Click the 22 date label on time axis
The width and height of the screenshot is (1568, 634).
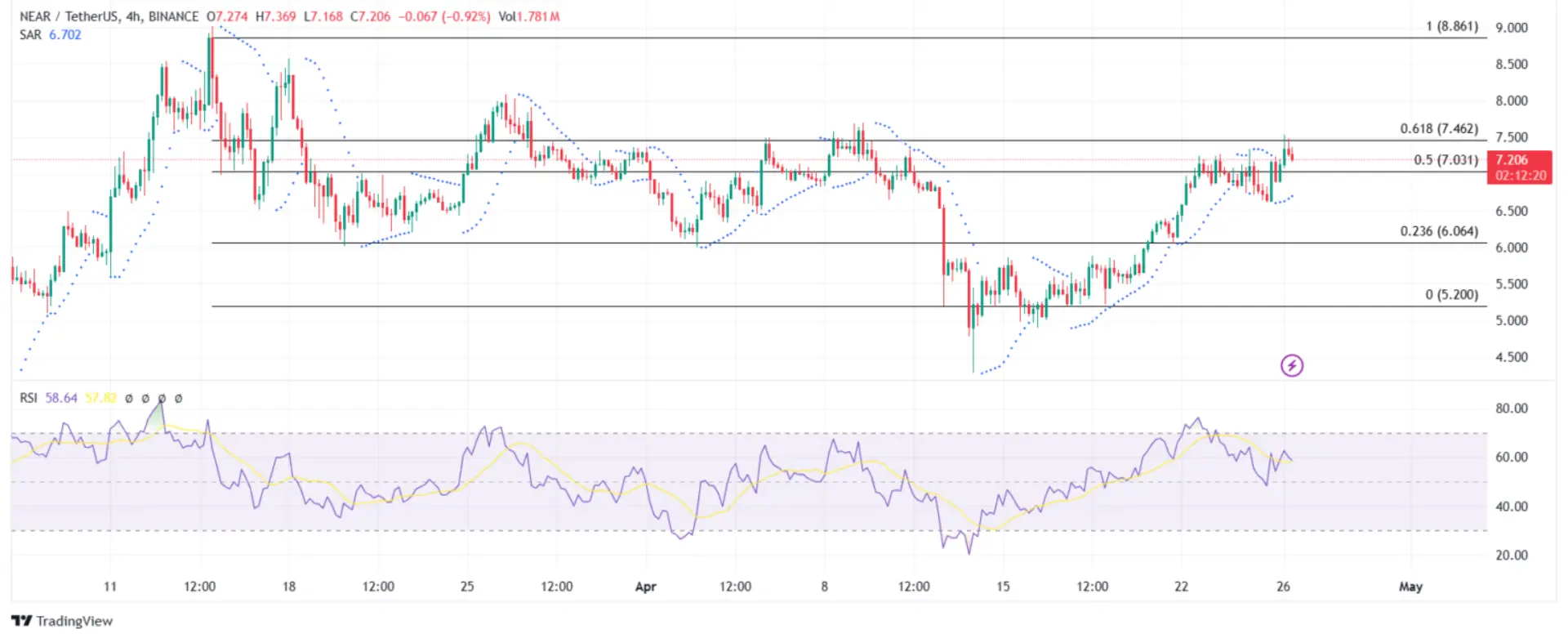(x=1181, y=587)
